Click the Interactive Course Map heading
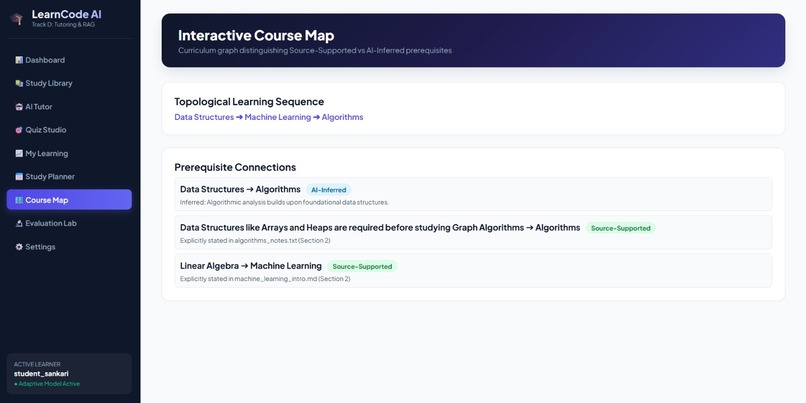Viewport: 806px width, 403px height. [256, 35]
